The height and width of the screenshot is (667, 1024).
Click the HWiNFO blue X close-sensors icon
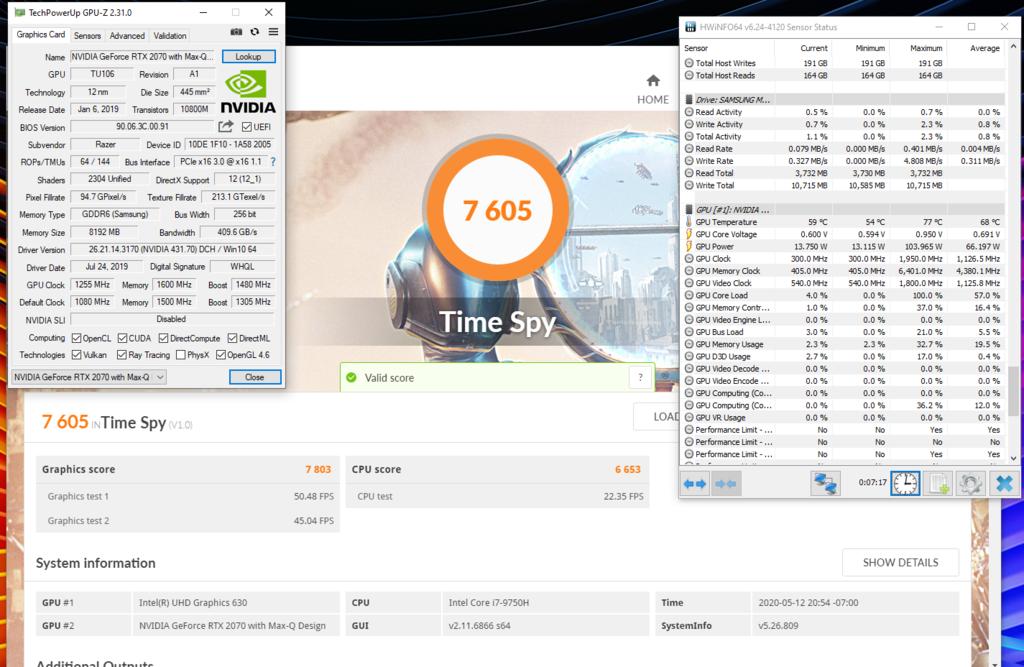coord(1004,484)
